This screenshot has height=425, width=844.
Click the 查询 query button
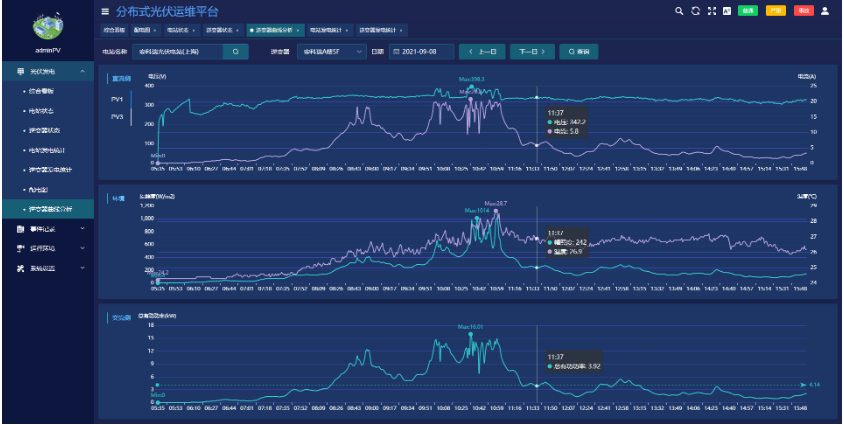[578, 50]
